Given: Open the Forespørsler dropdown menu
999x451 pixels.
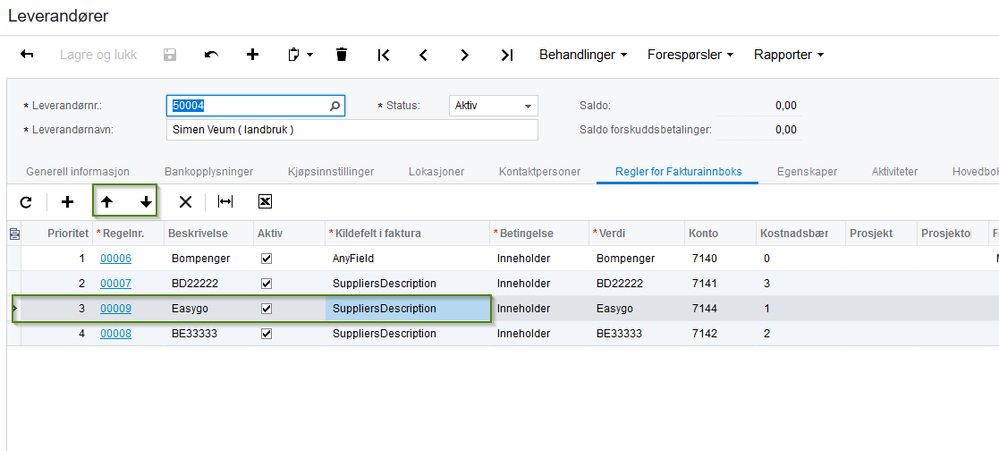Looking at the screenshot, I should coord(690,55).
